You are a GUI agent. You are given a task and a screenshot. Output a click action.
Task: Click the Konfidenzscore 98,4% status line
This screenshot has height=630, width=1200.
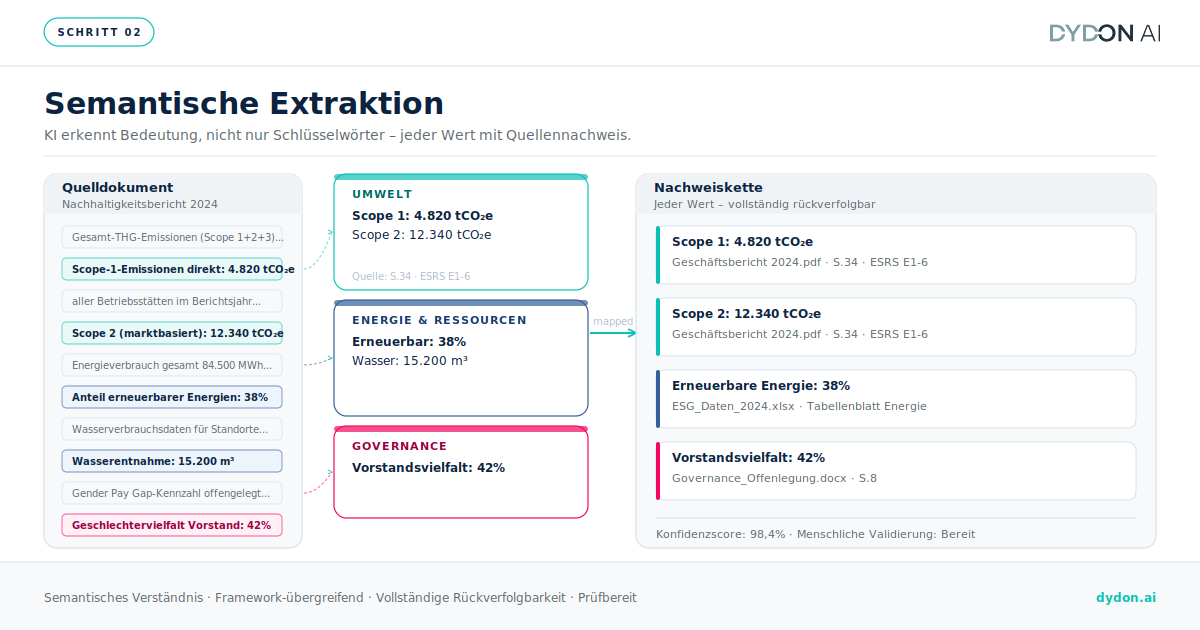815,534
